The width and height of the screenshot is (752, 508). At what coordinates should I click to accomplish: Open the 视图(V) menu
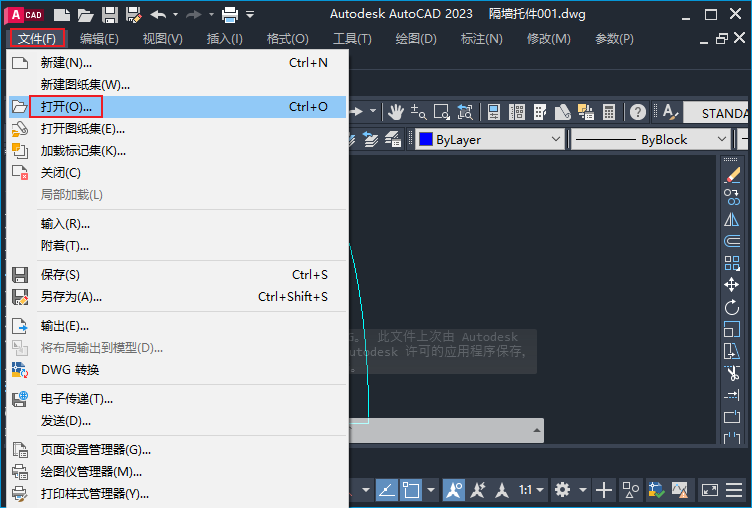pos(163,38)
